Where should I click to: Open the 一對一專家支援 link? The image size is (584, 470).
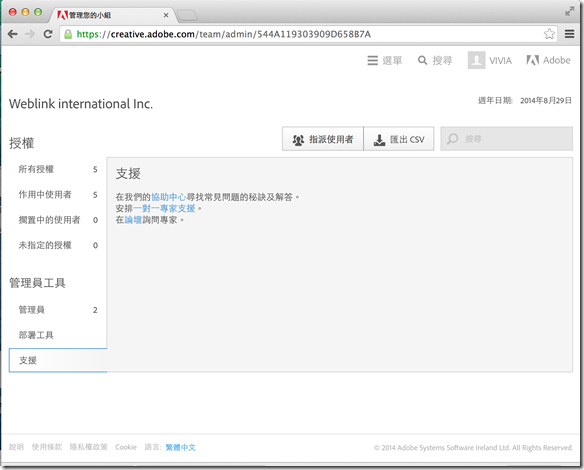point(164,209)
